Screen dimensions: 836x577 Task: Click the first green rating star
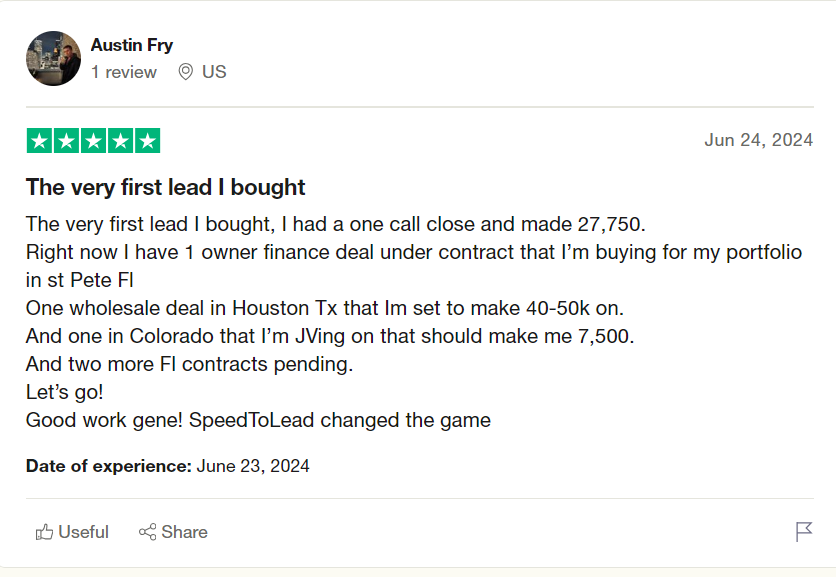tap(40, 141)
